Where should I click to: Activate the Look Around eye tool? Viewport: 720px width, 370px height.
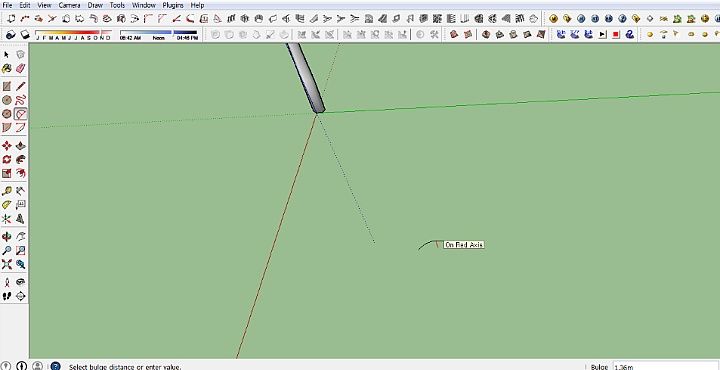(20, 282)
